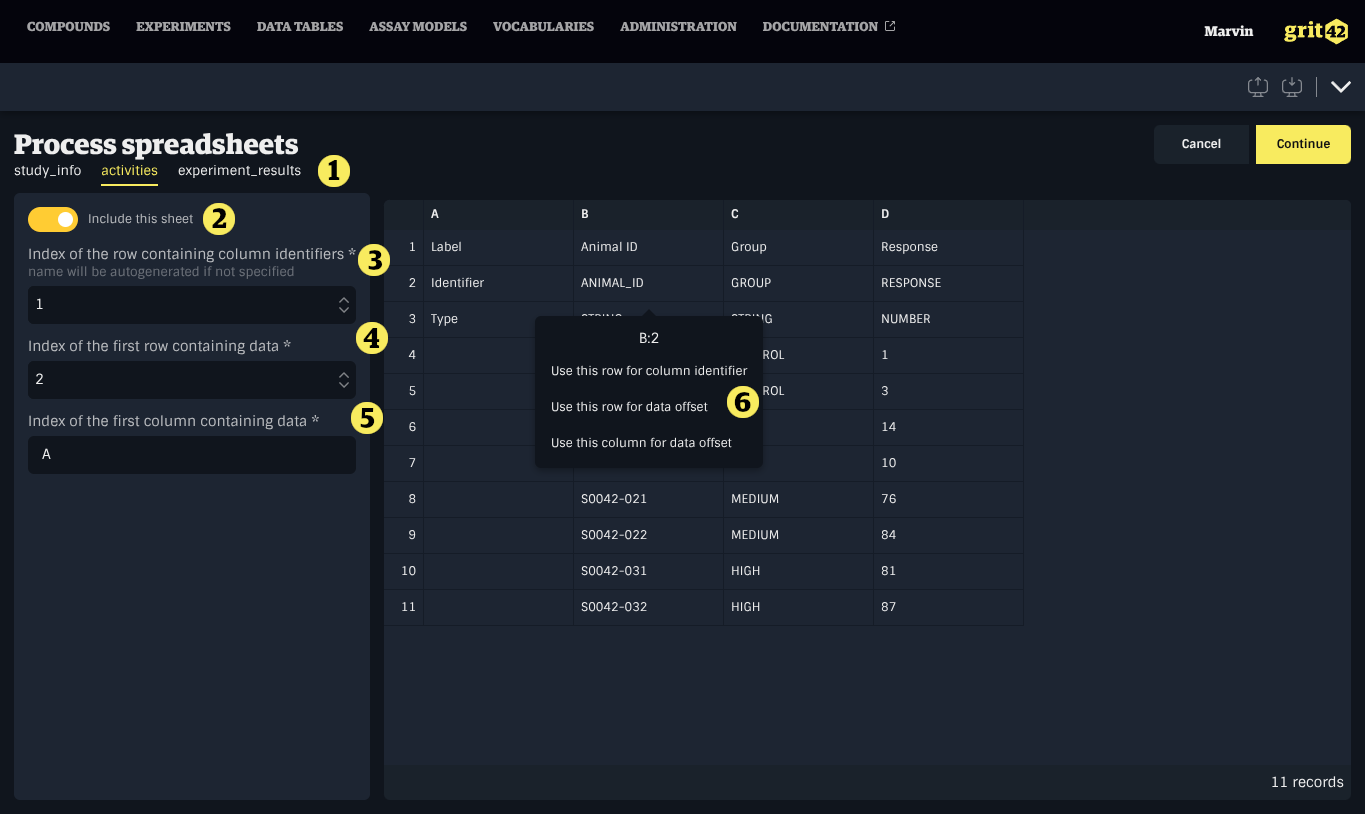
Task: Click the Cancel button
Action: tap(1201, 144)
